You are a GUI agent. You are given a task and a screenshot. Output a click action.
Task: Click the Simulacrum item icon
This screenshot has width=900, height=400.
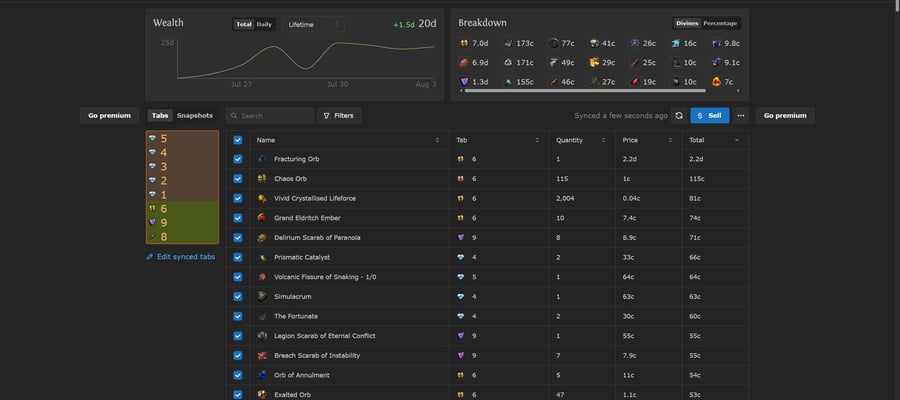click(262, 297)
